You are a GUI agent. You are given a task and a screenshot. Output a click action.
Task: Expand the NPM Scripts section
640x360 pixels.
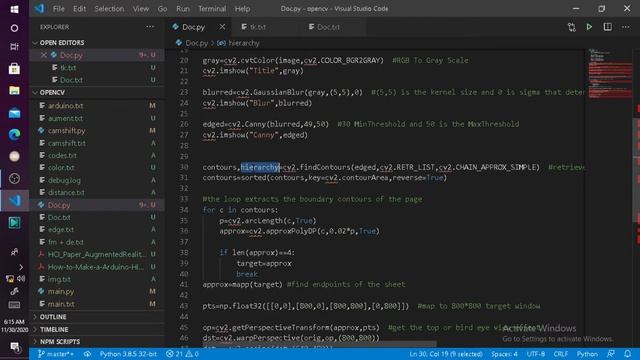(x=97, y=342)
